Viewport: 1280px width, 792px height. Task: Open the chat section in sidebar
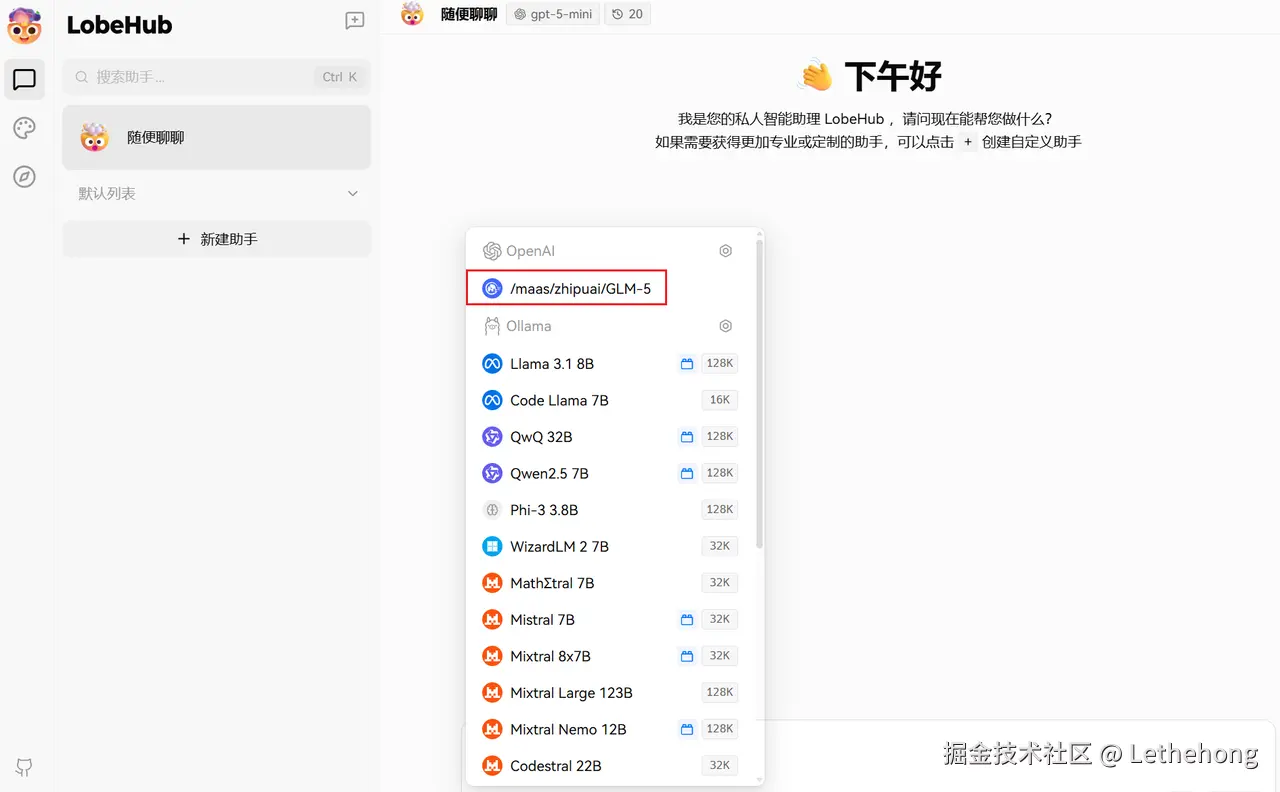point(24,80)
